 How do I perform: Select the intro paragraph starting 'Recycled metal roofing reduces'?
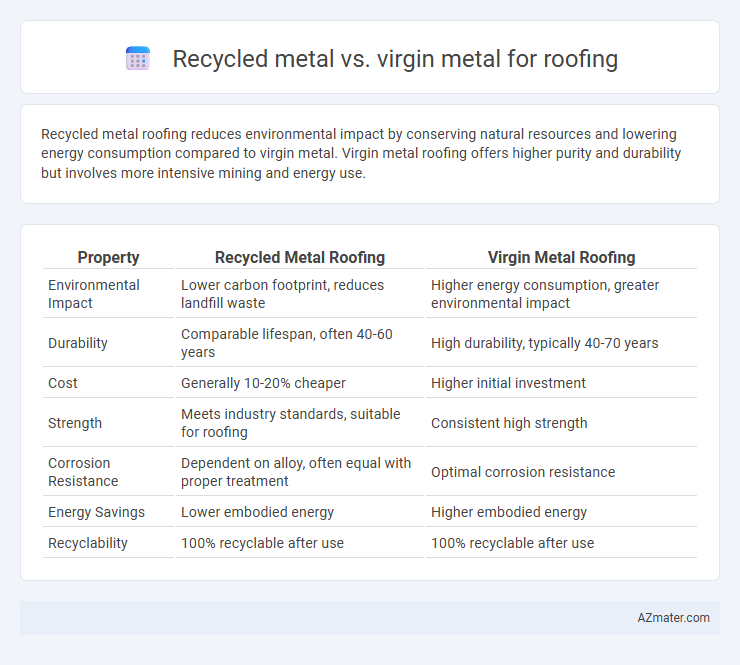(361, 153)
